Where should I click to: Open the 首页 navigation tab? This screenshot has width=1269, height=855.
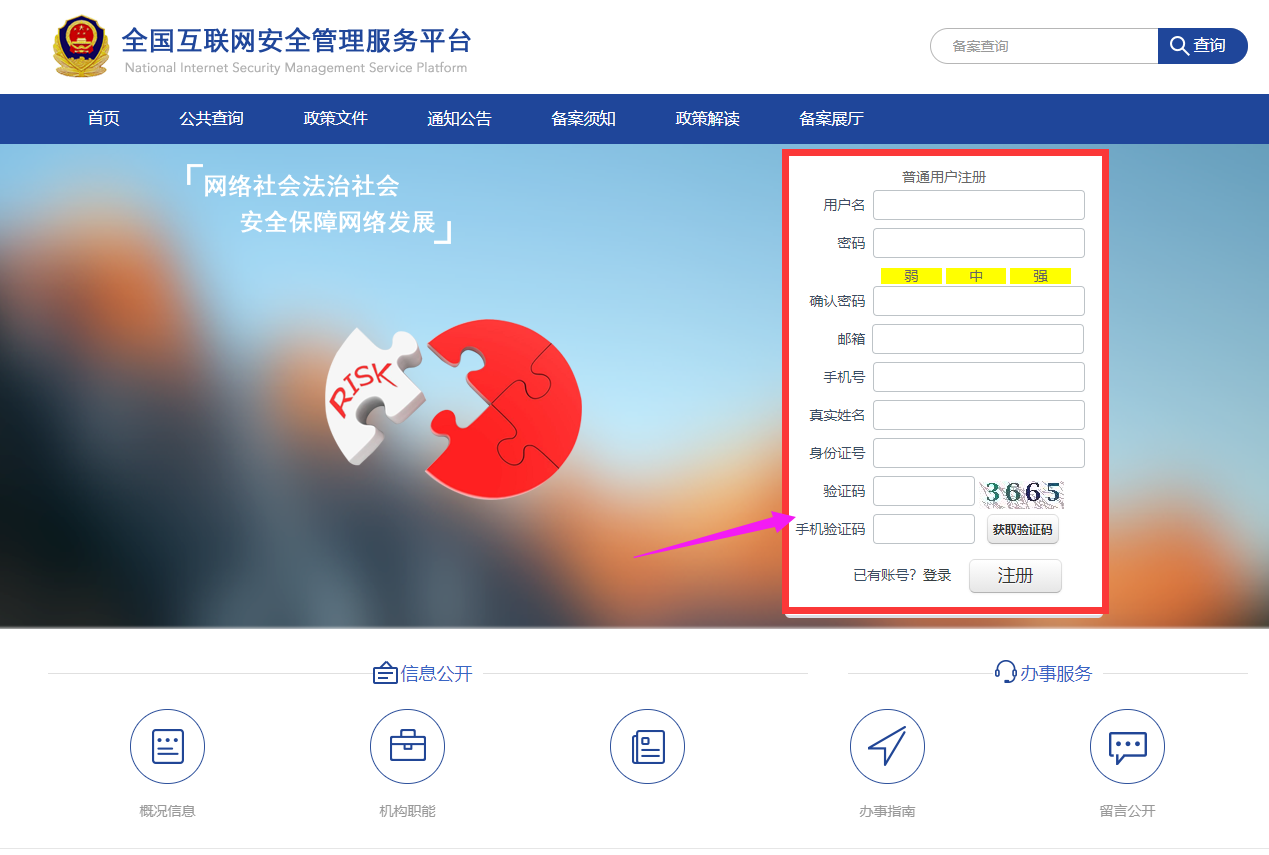(x=103, y=119)
